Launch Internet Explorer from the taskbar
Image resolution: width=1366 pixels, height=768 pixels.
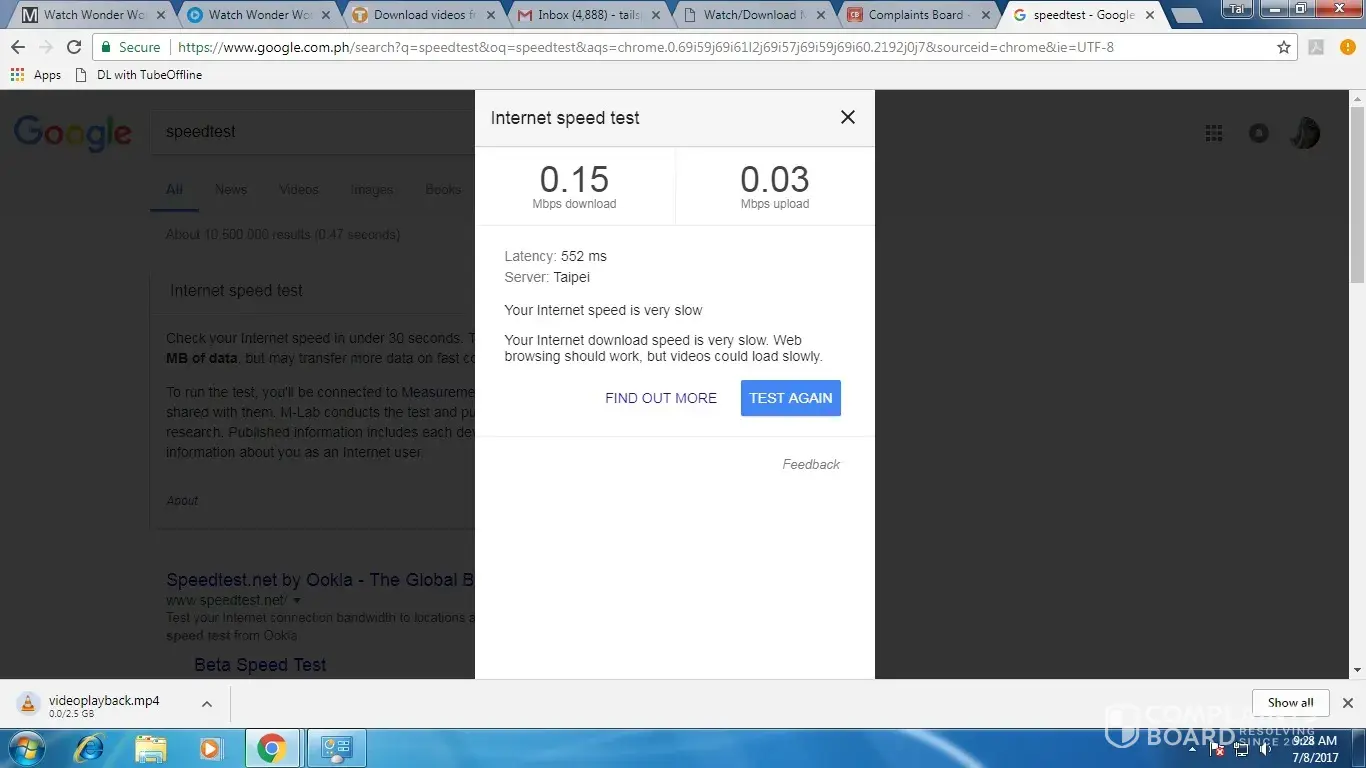click(89, 748)
